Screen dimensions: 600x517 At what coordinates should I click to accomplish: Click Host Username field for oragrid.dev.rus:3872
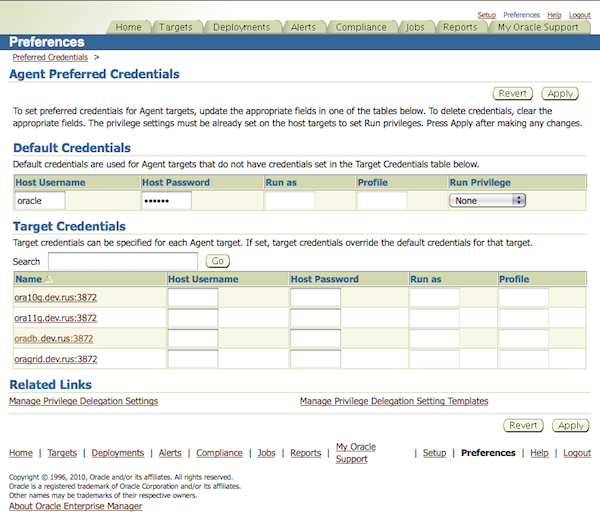pyautogui.click(x=192, y=358)
